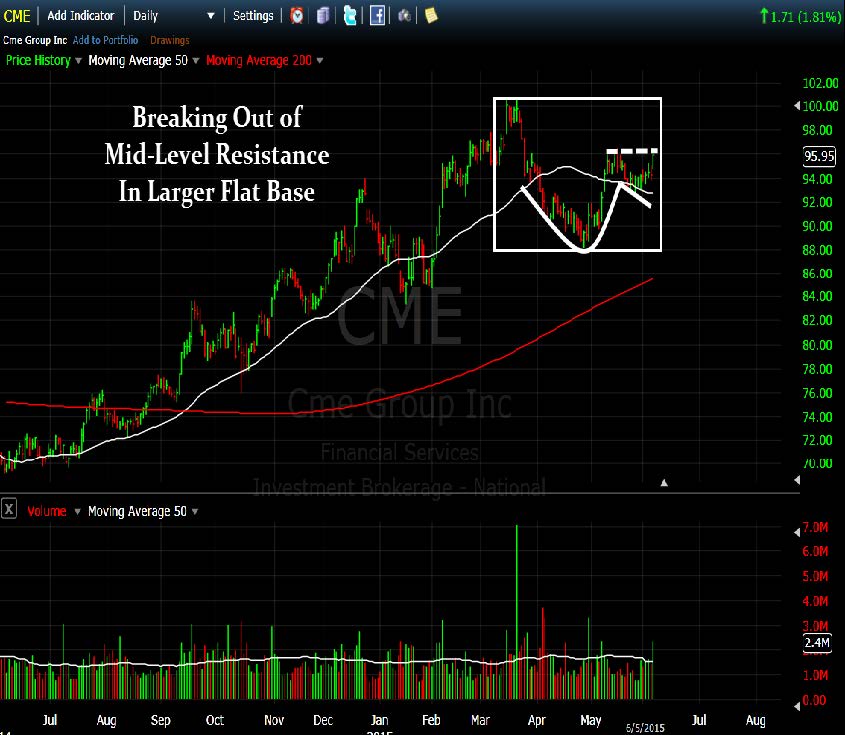Click the 2.4M current volume label

817,642
